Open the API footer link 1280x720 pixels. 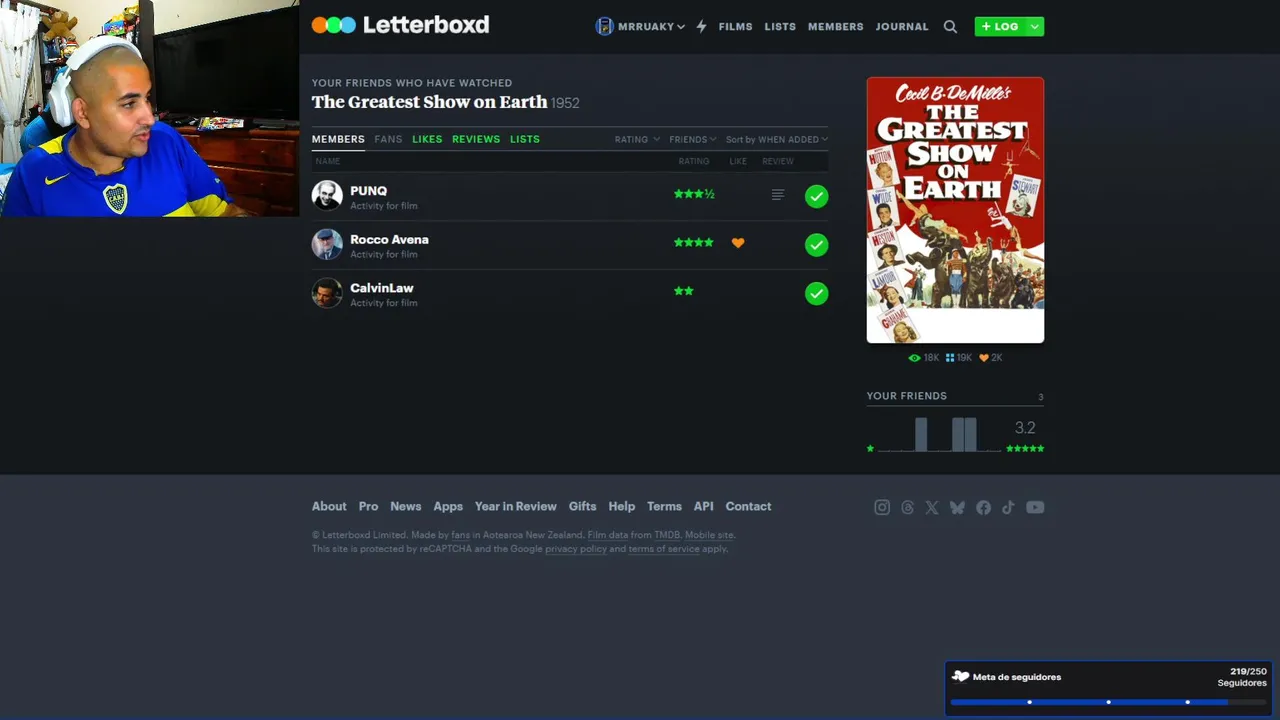tap(703, 506)
